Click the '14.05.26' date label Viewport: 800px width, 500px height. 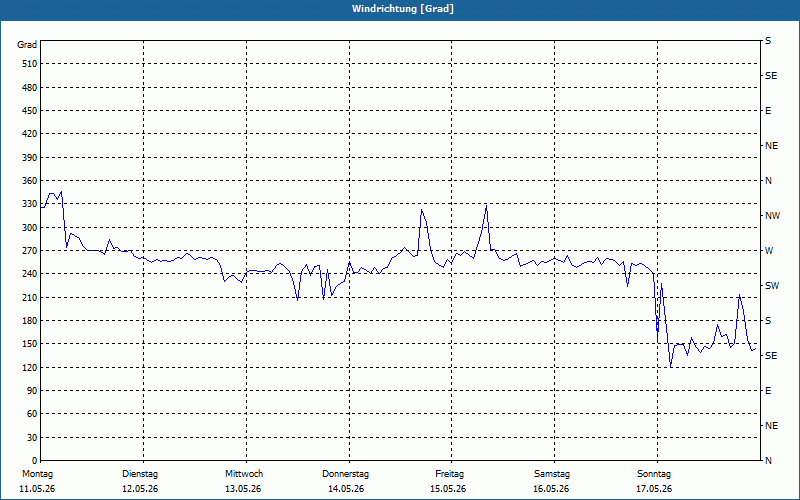pyautogui.click(x=346, y=489)
